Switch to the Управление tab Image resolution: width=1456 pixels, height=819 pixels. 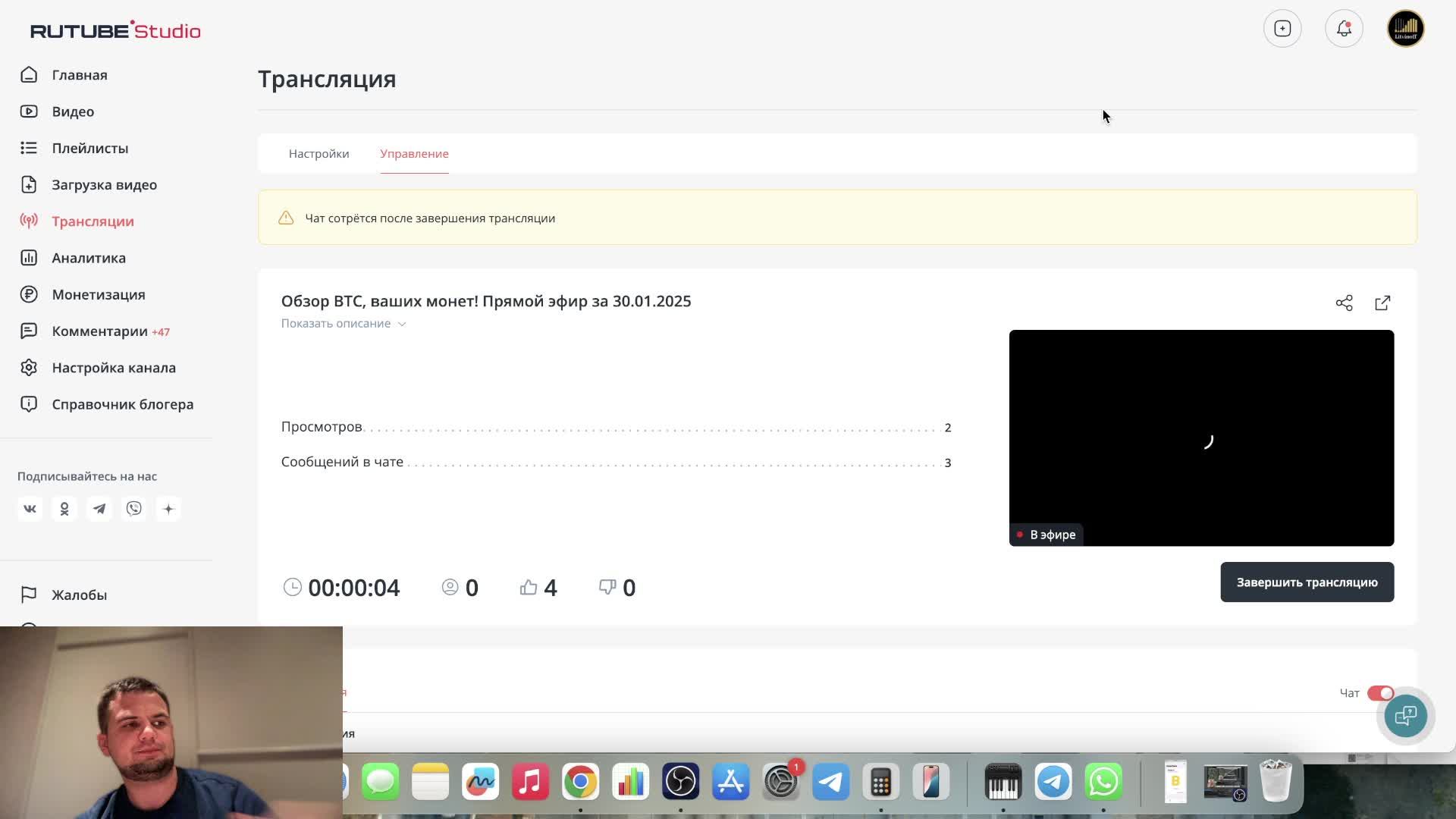pos(414,154)
